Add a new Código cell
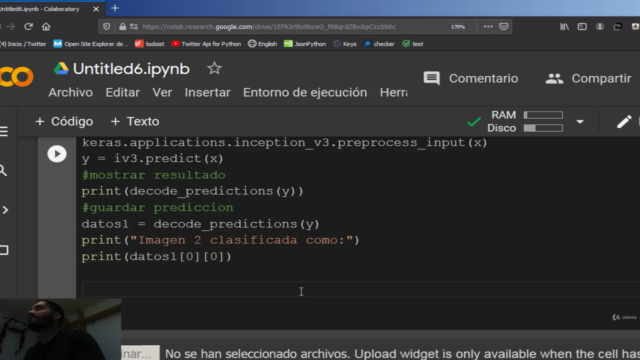Screen dimensions: 640x360 pyautogui.click(x=64, y=122)
